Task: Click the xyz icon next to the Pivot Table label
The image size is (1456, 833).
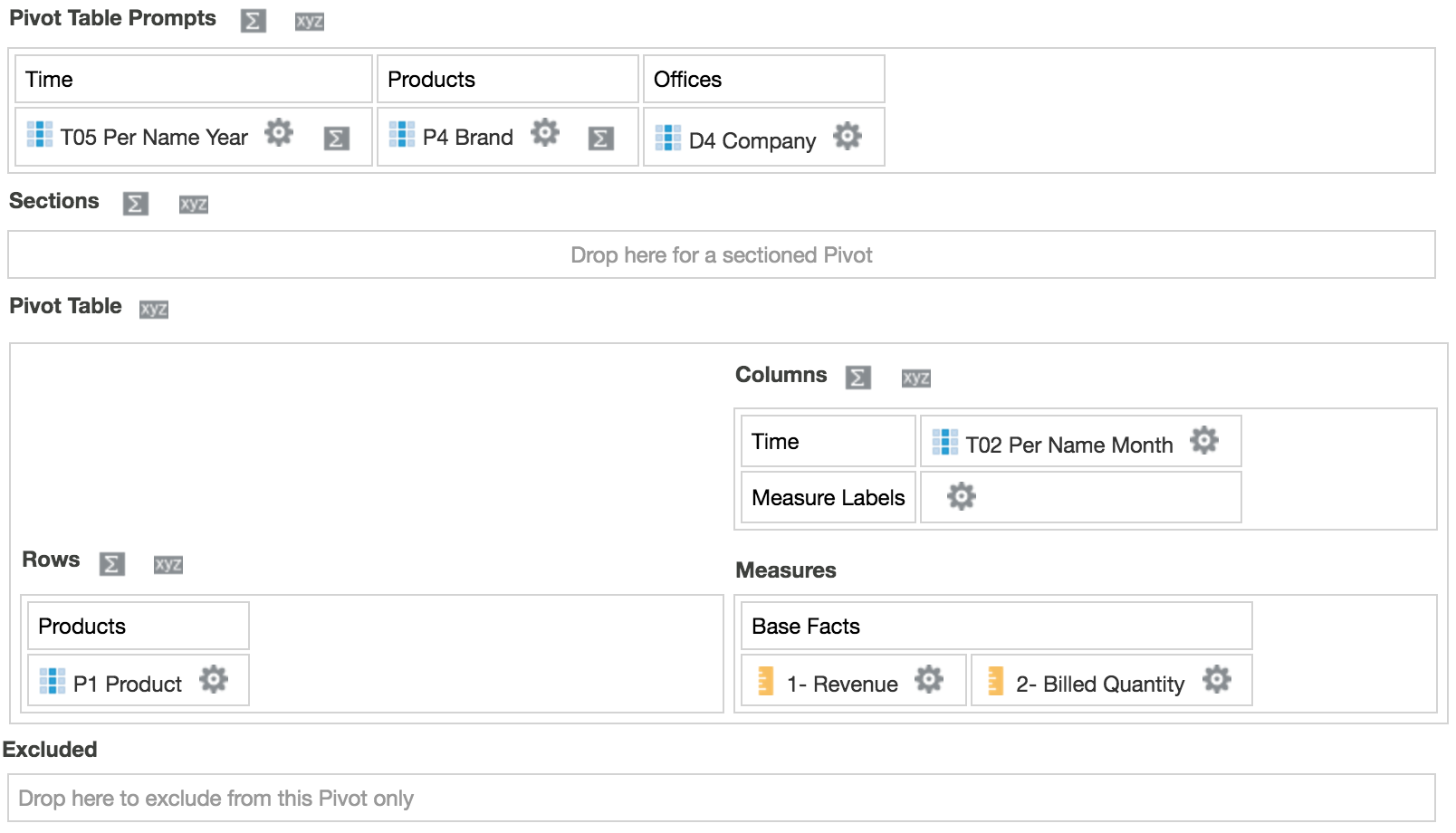Action: (x=152, y=309)
